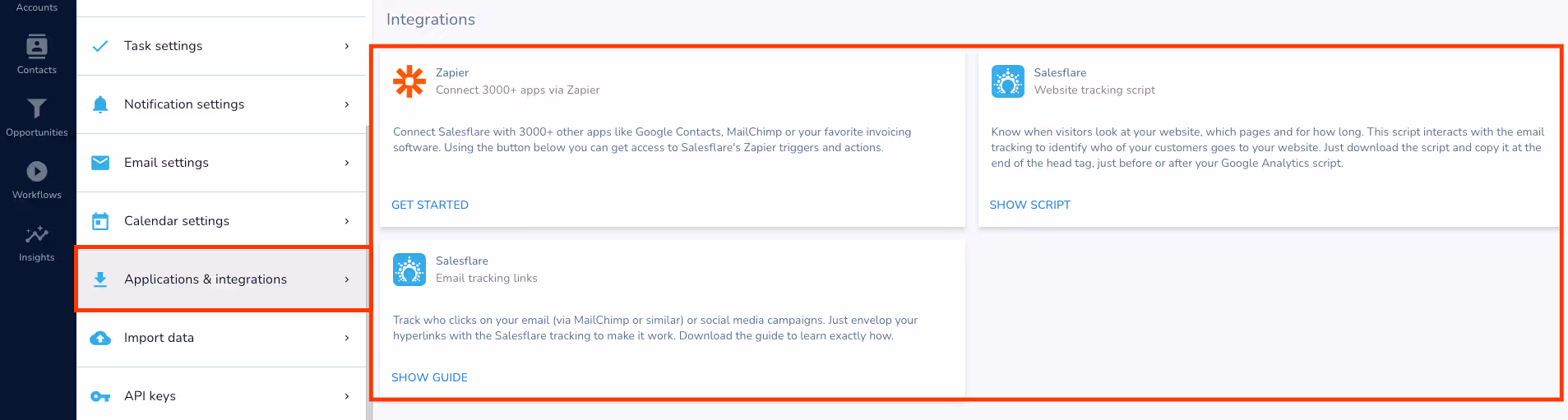Image resolution: width=1568 pixels, height=420 pixels.
Task: Click 'Website tracking script' subtitle
Action: tap(1094, 90)
